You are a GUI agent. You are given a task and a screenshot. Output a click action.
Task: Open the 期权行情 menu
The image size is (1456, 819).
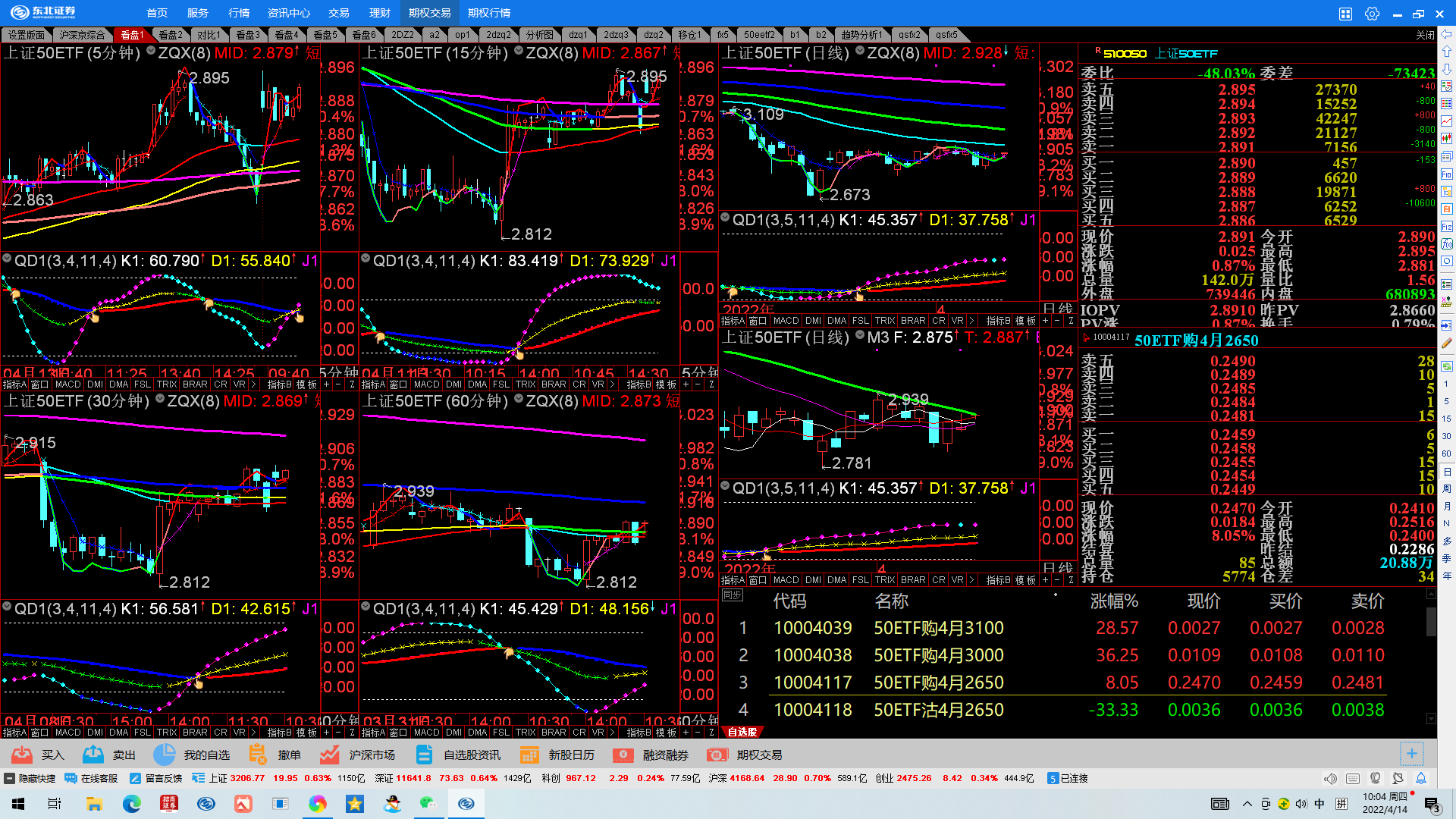point(489,13)
